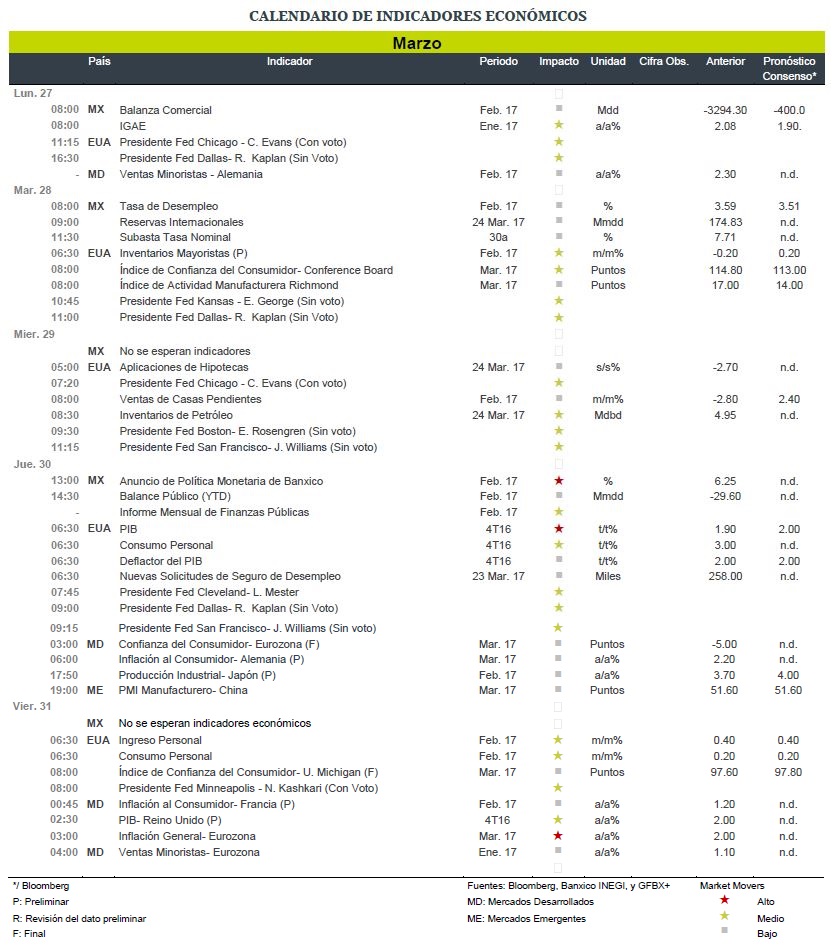Click the red Alto star in legend
The image size is (837, 951).
724,900
